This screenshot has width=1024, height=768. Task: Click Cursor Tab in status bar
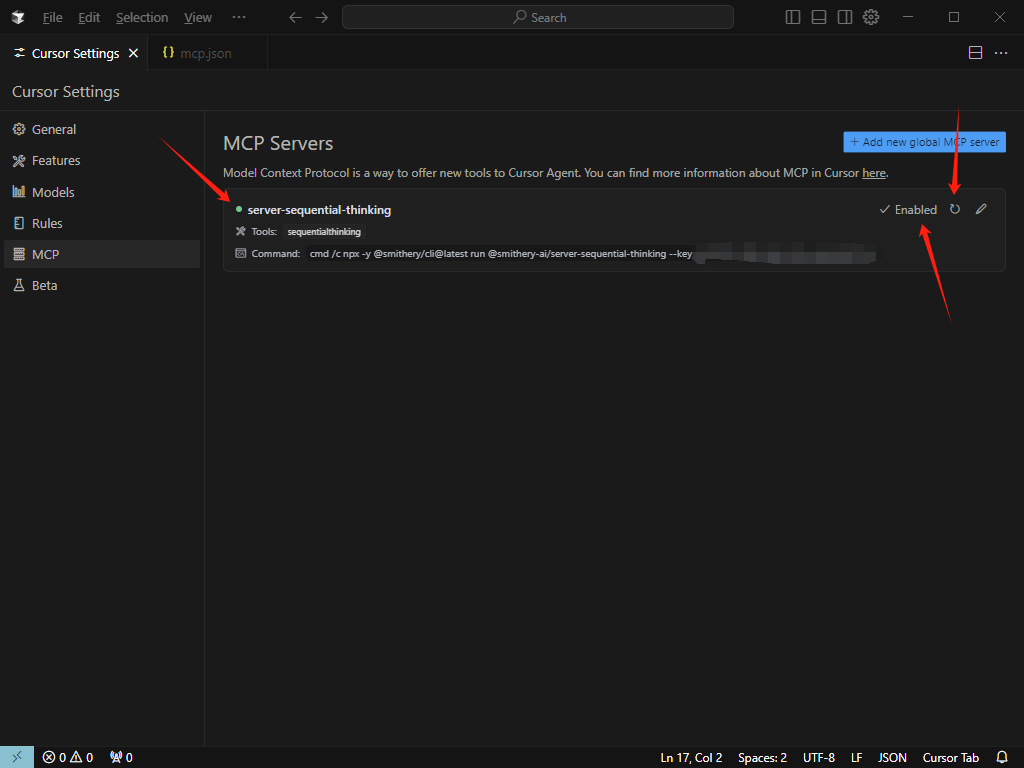pyautogui.click(x=951, y=758)
